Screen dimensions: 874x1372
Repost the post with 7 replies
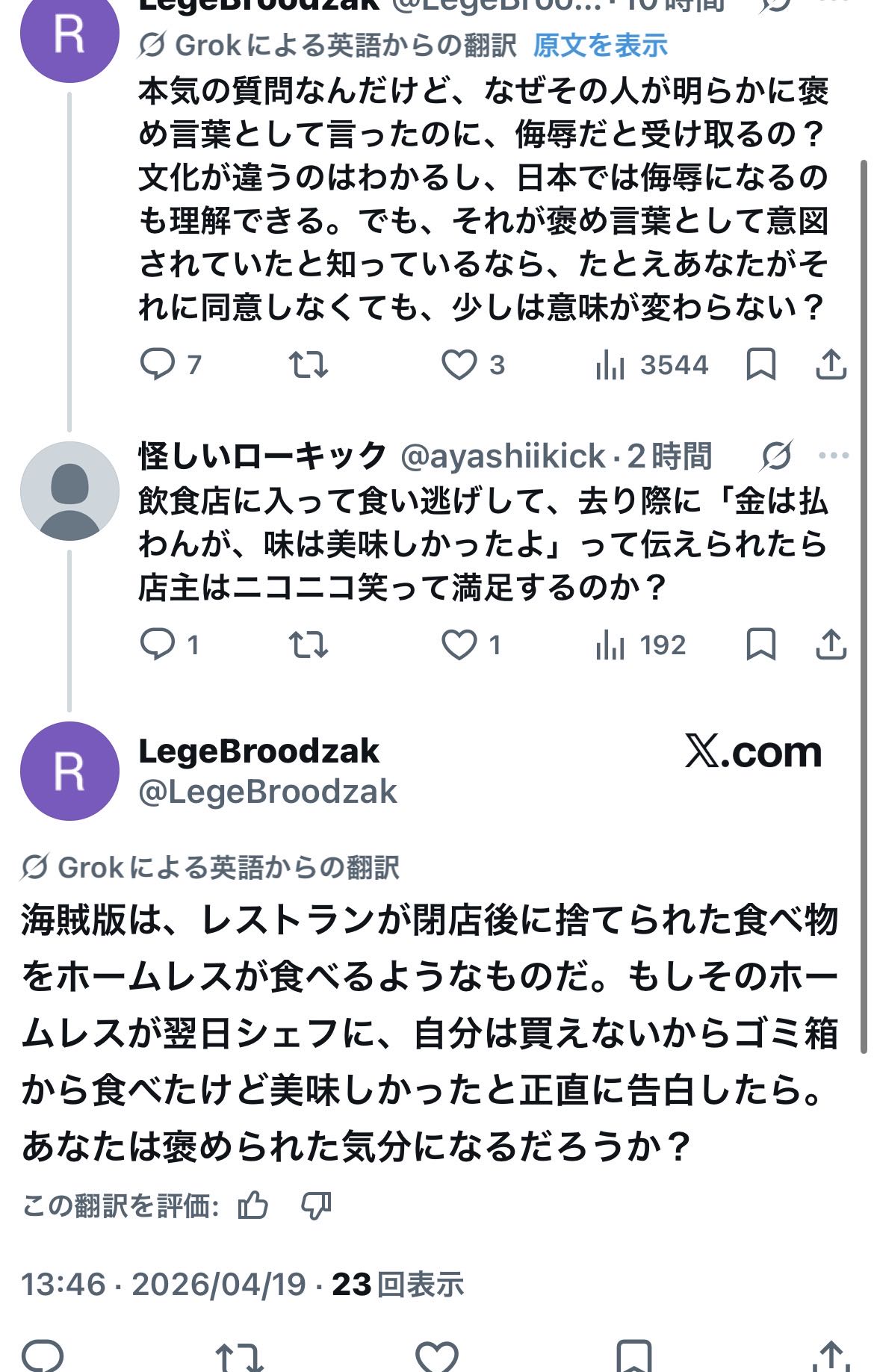[309, 364]
